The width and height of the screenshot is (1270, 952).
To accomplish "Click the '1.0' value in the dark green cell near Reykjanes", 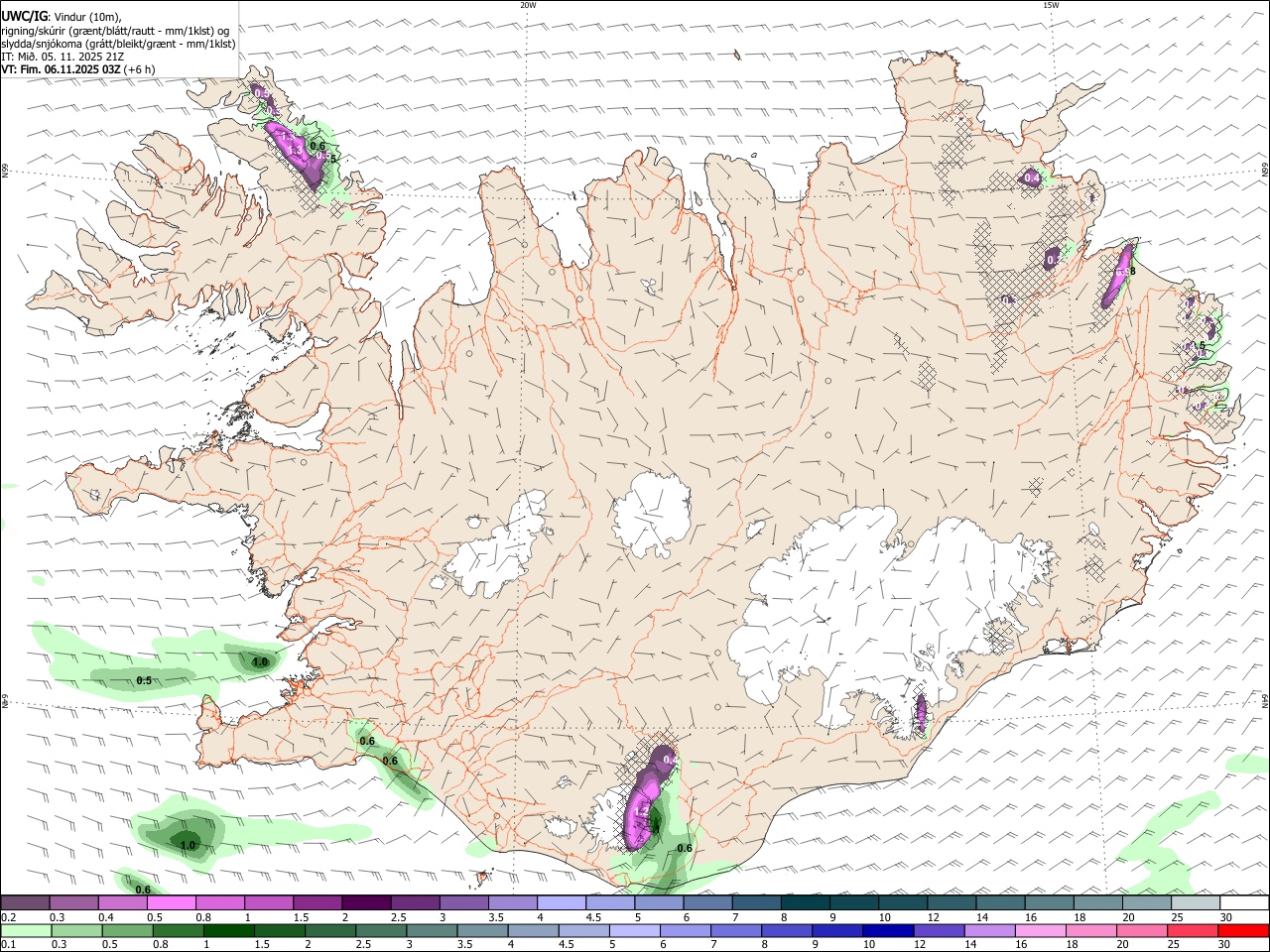I will (260, 661).
